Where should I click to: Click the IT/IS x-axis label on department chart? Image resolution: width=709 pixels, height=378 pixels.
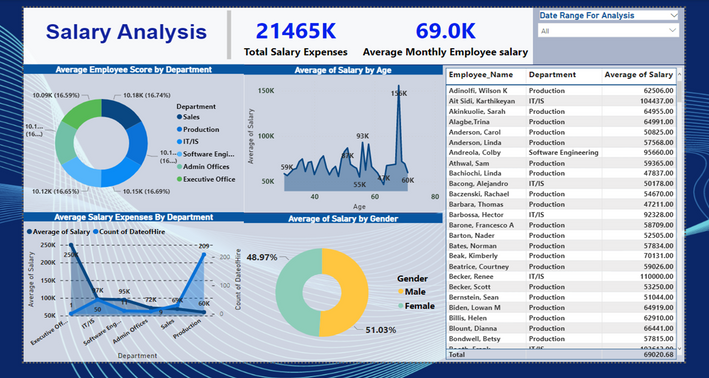point(88,325)
